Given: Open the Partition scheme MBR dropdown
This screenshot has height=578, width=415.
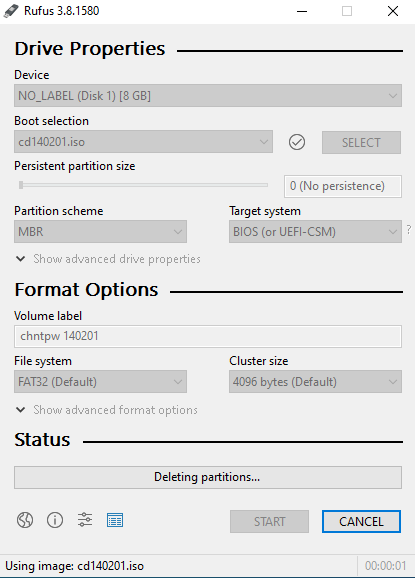Looking at the screenshot, I should point(100,231).
